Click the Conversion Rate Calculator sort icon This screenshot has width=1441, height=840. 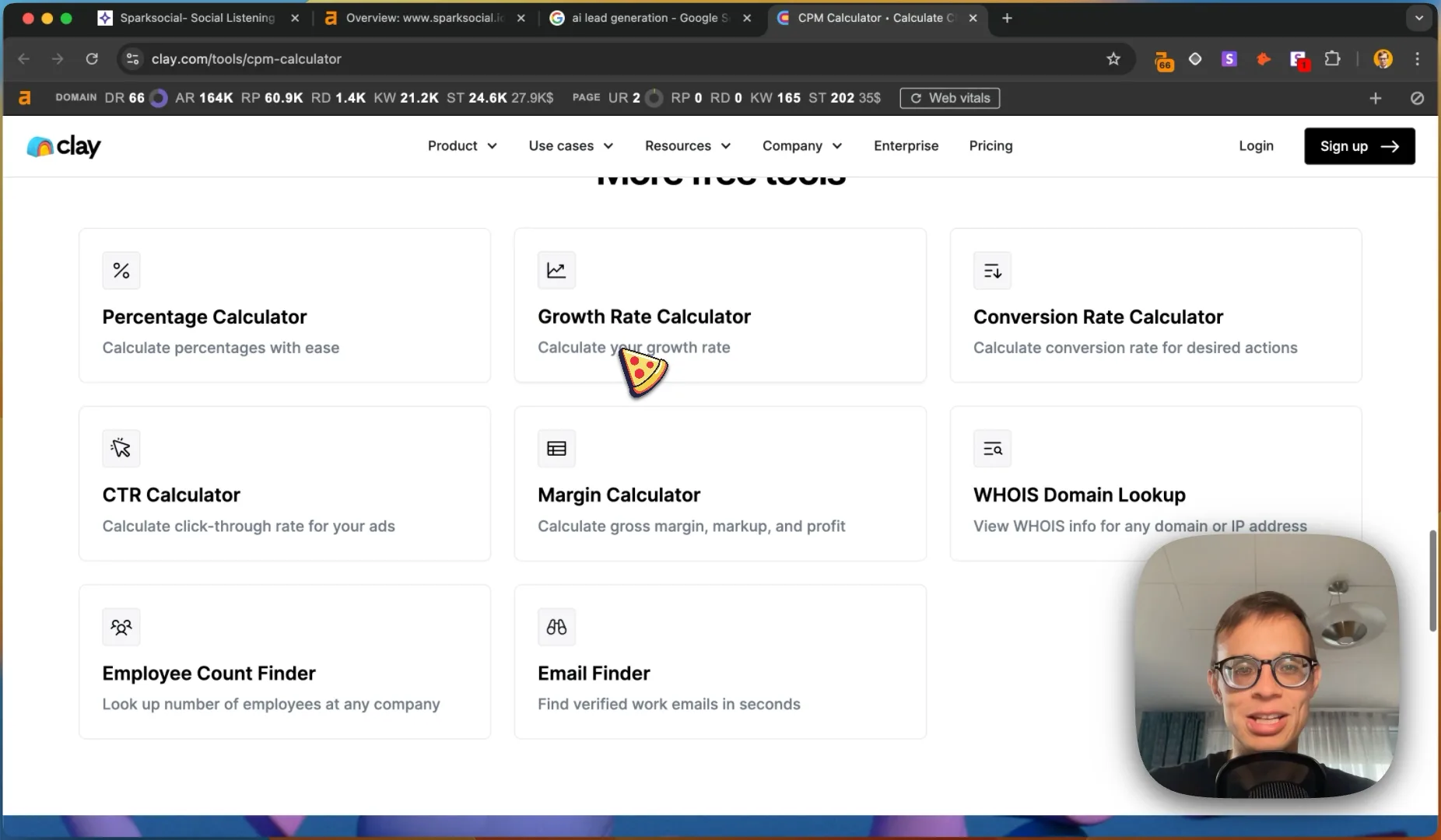click(x=992, y=271)
